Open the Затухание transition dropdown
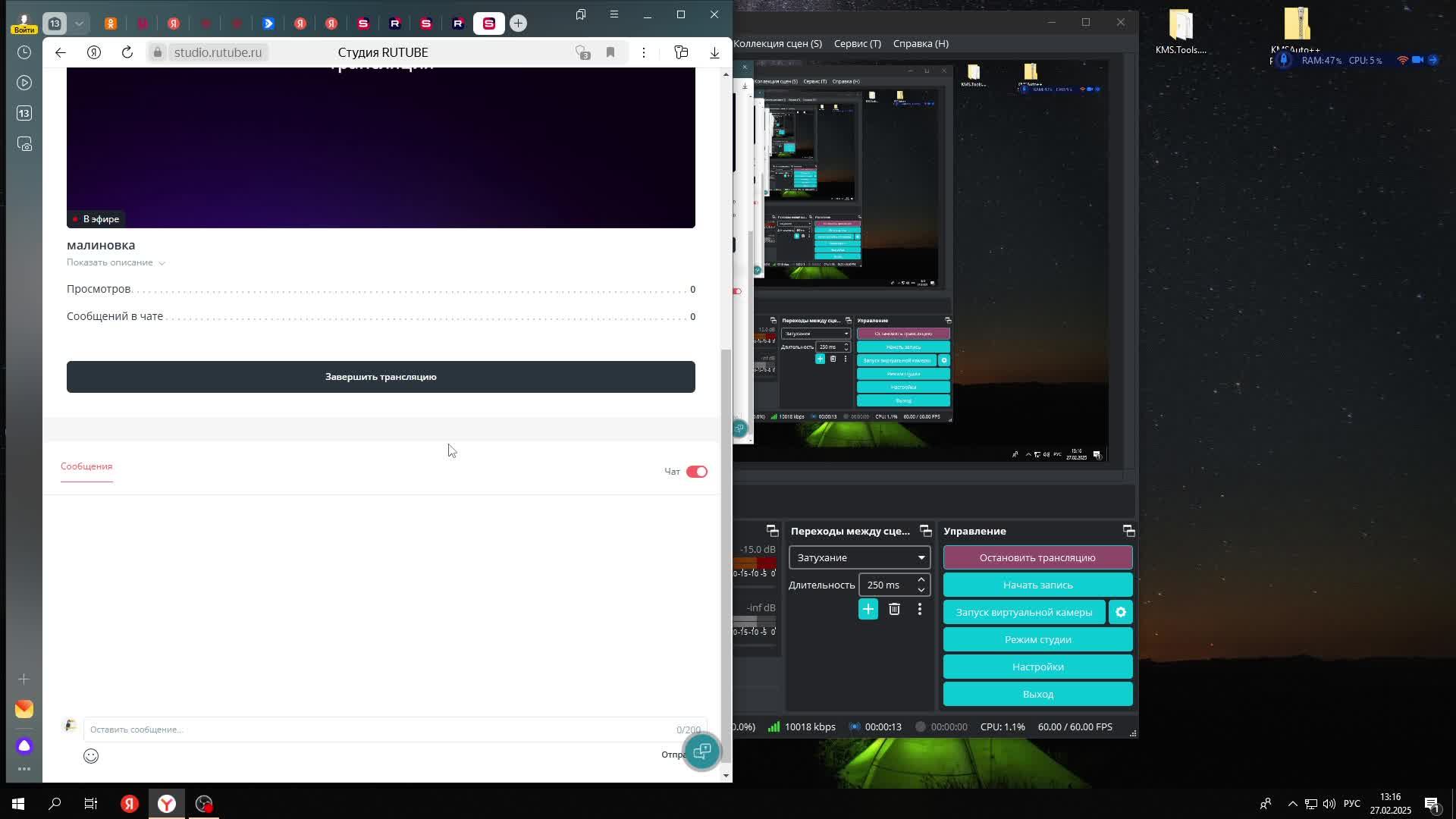This screenshot has height=819, width=1456. coord(859,557)
